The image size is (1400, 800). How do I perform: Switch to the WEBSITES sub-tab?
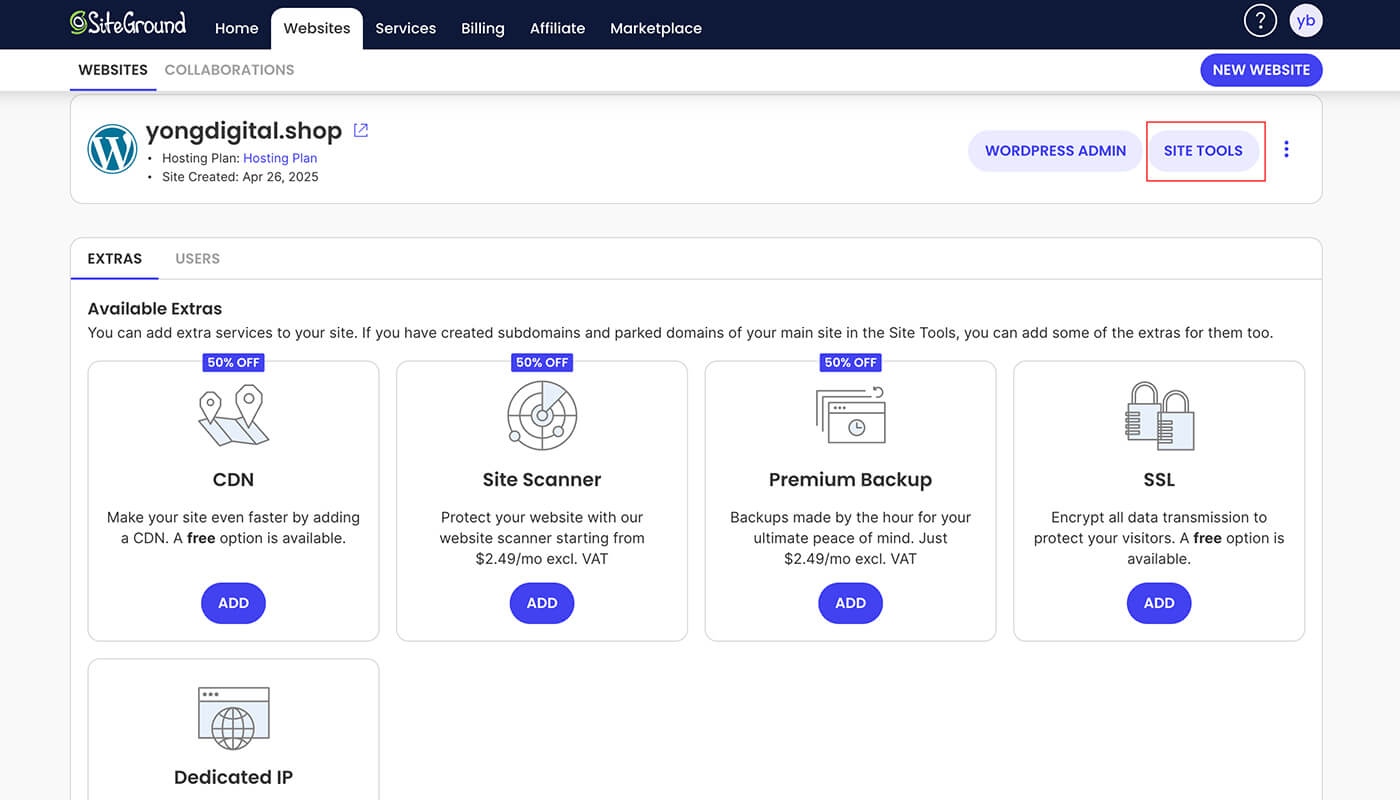coord(113,70)
